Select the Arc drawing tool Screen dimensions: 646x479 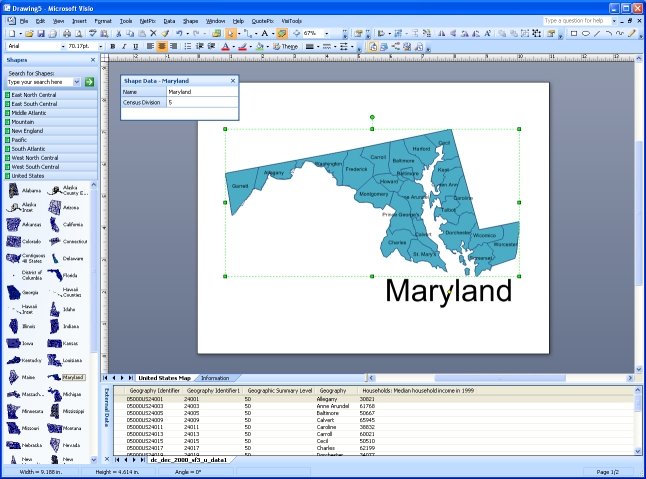[x=609, y=33]
